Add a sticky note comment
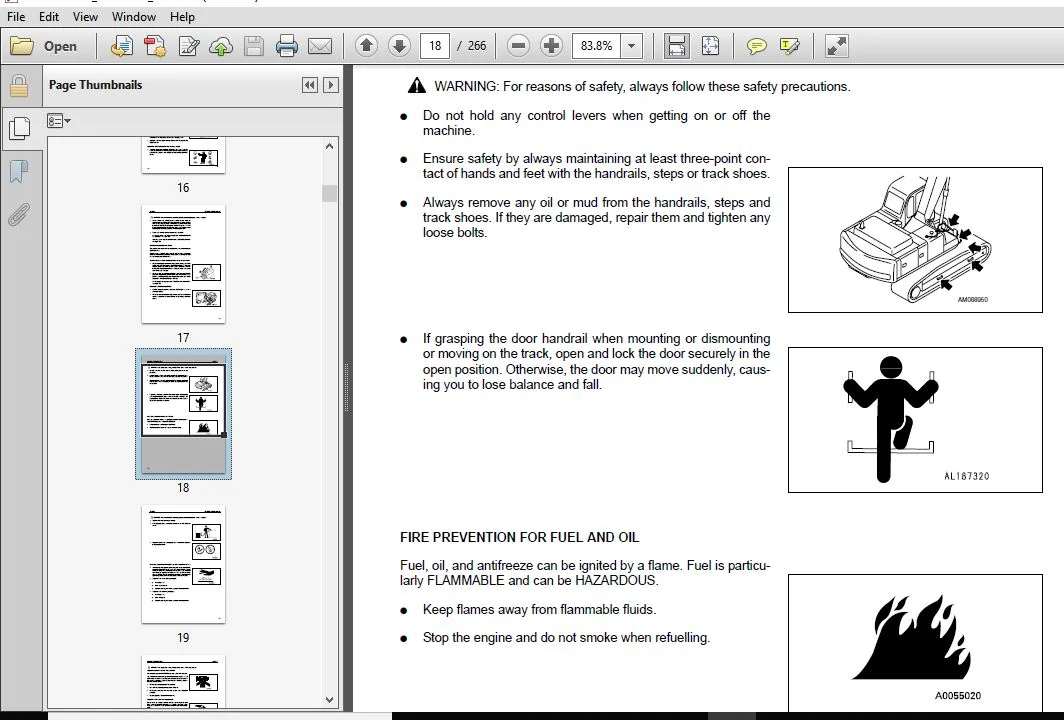1064x720 pixels. [x=756, y=46]
